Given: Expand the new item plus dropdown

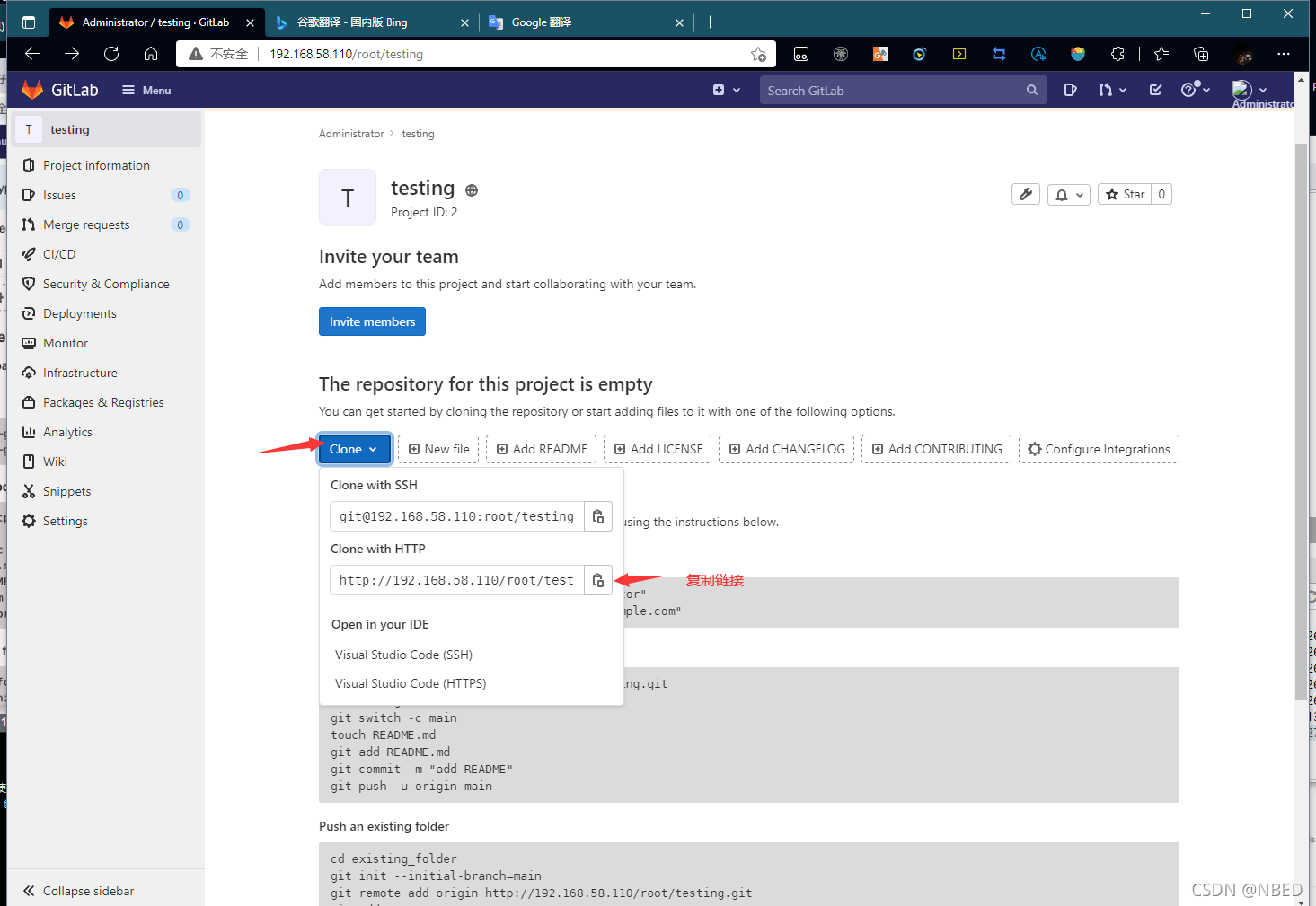Looking at the screenshot, I should click(x=726, y=90).
